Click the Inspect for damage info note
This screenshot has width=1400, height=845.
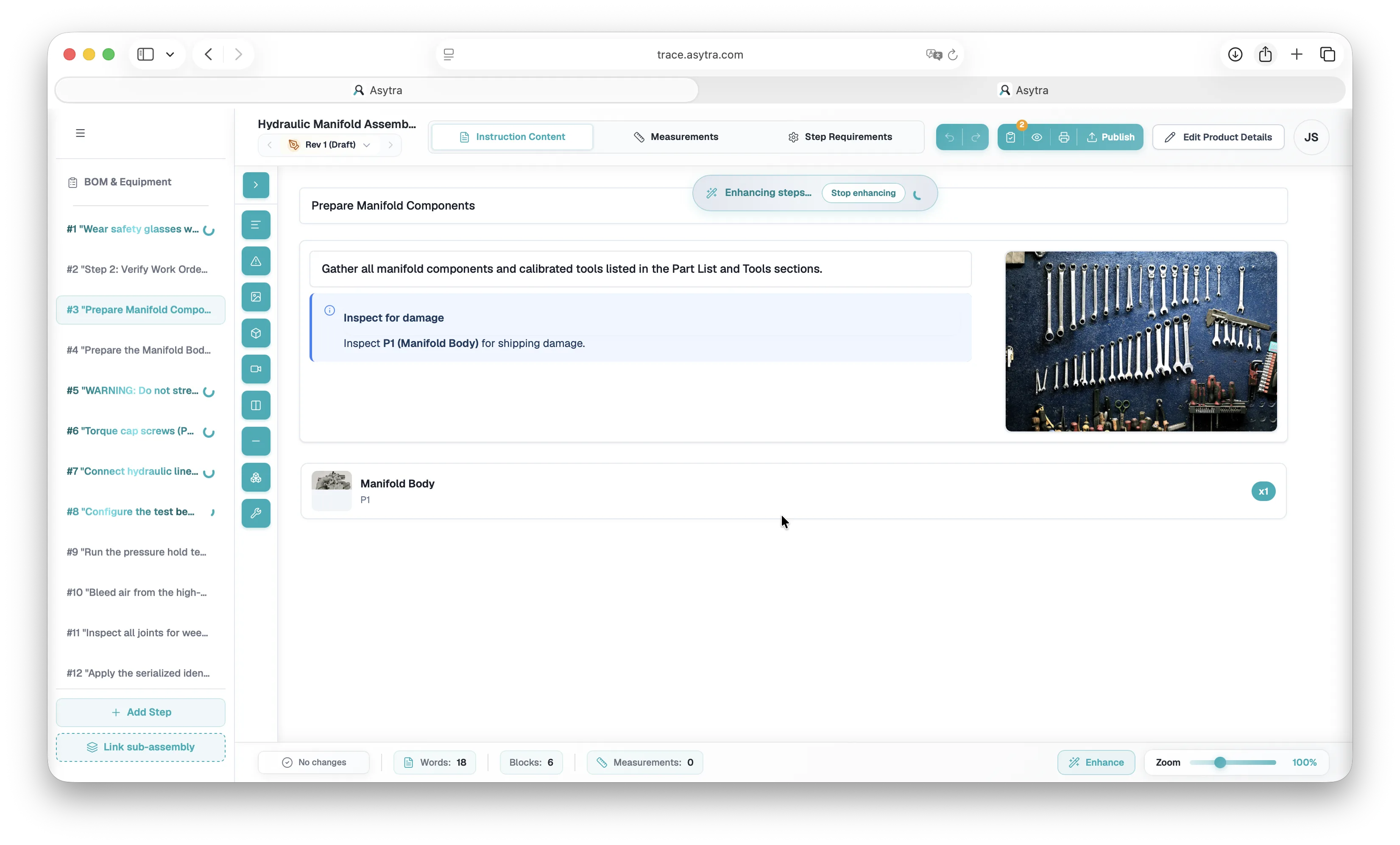640,328
